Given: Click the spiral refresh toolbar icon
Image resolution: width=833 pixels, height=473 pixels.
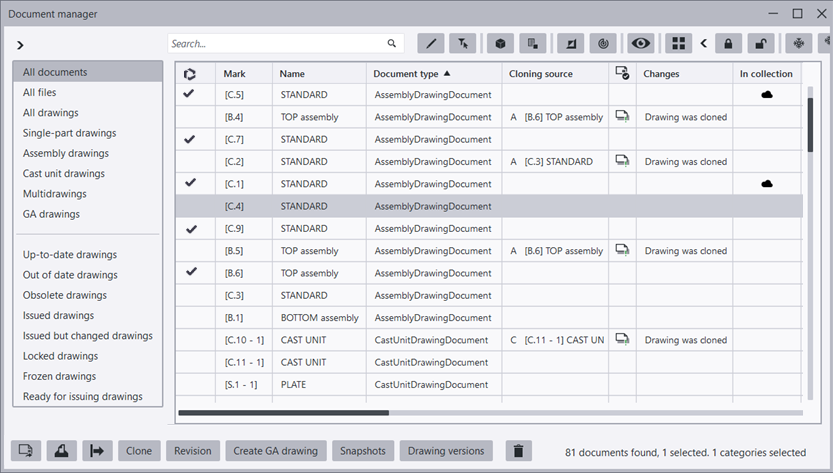Looking at the screenshot, I should coord(603,44).
